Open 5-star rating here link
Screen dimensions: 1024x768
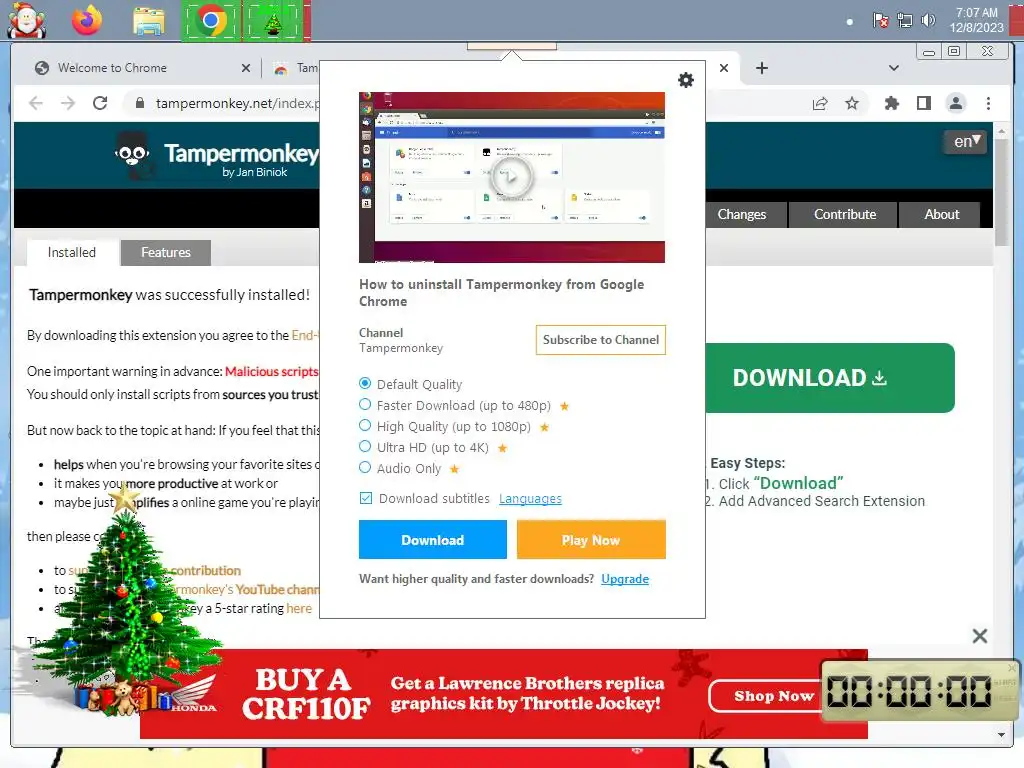299,608
